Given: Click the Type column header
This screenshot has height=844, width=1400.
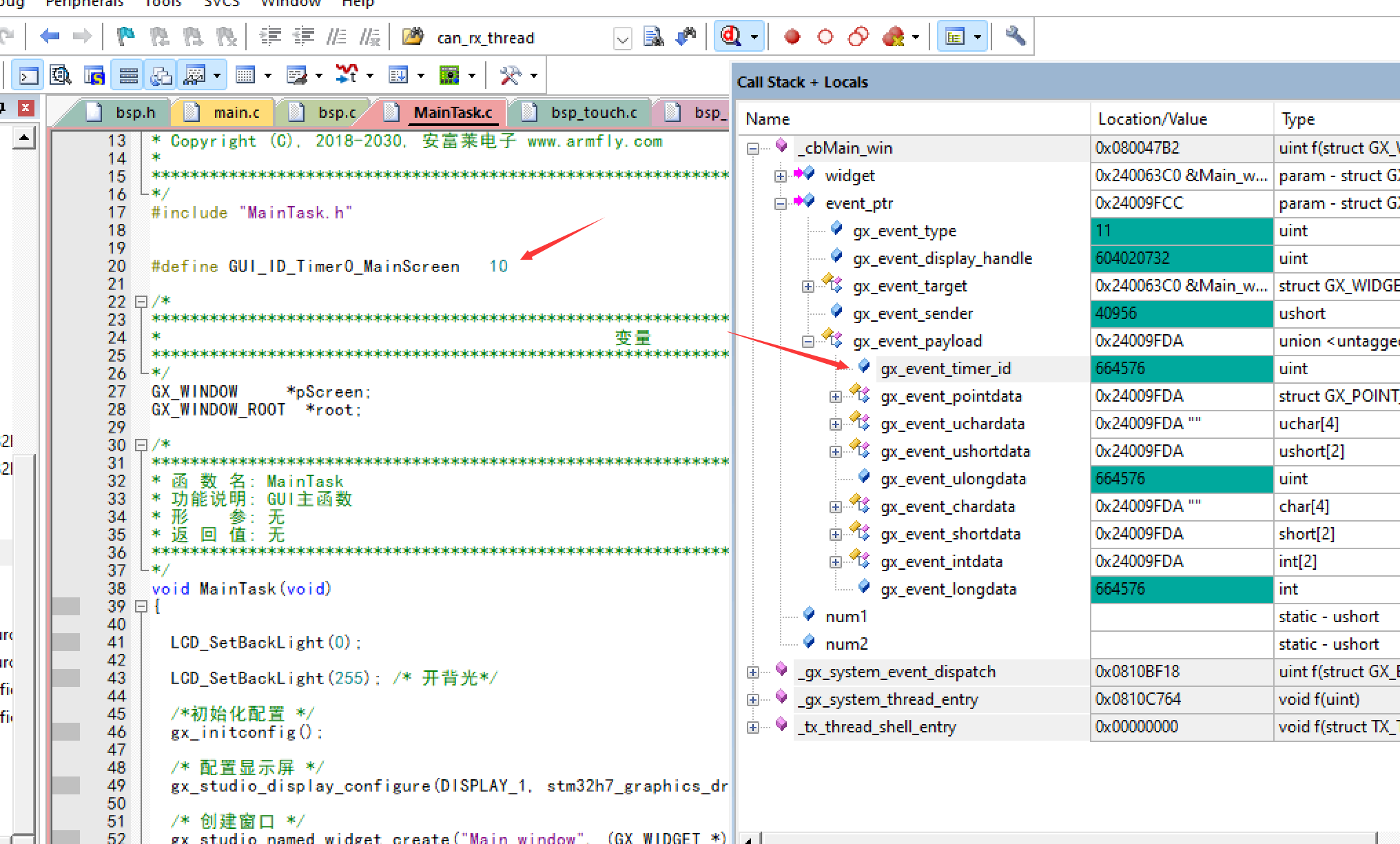Looking at the screenshot, I should pos(1337,119).
